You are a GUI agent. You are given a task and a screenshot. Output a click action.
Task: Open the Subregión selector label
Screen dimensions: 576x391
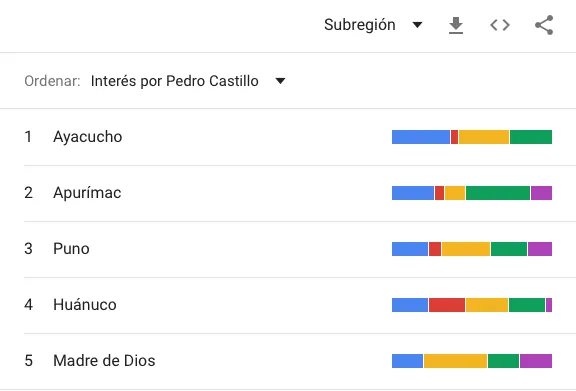360,25
